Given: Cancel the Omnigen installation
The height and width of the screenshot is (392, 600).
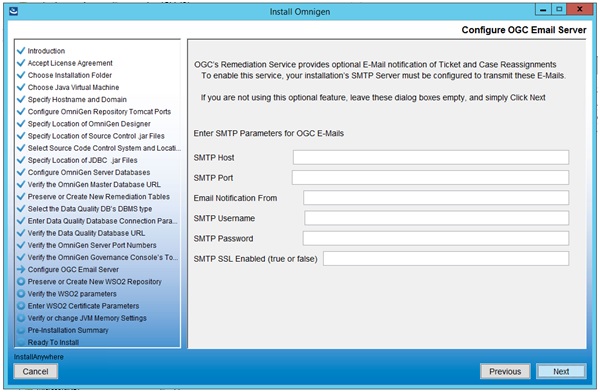Looking at the screenshot, I should click(36, 371).
